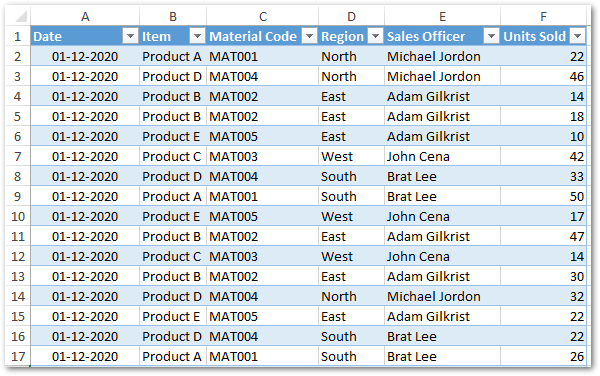Select units value 30 in row 13
The width and height of the screenshot is (600, 376).
click(543, 277)
